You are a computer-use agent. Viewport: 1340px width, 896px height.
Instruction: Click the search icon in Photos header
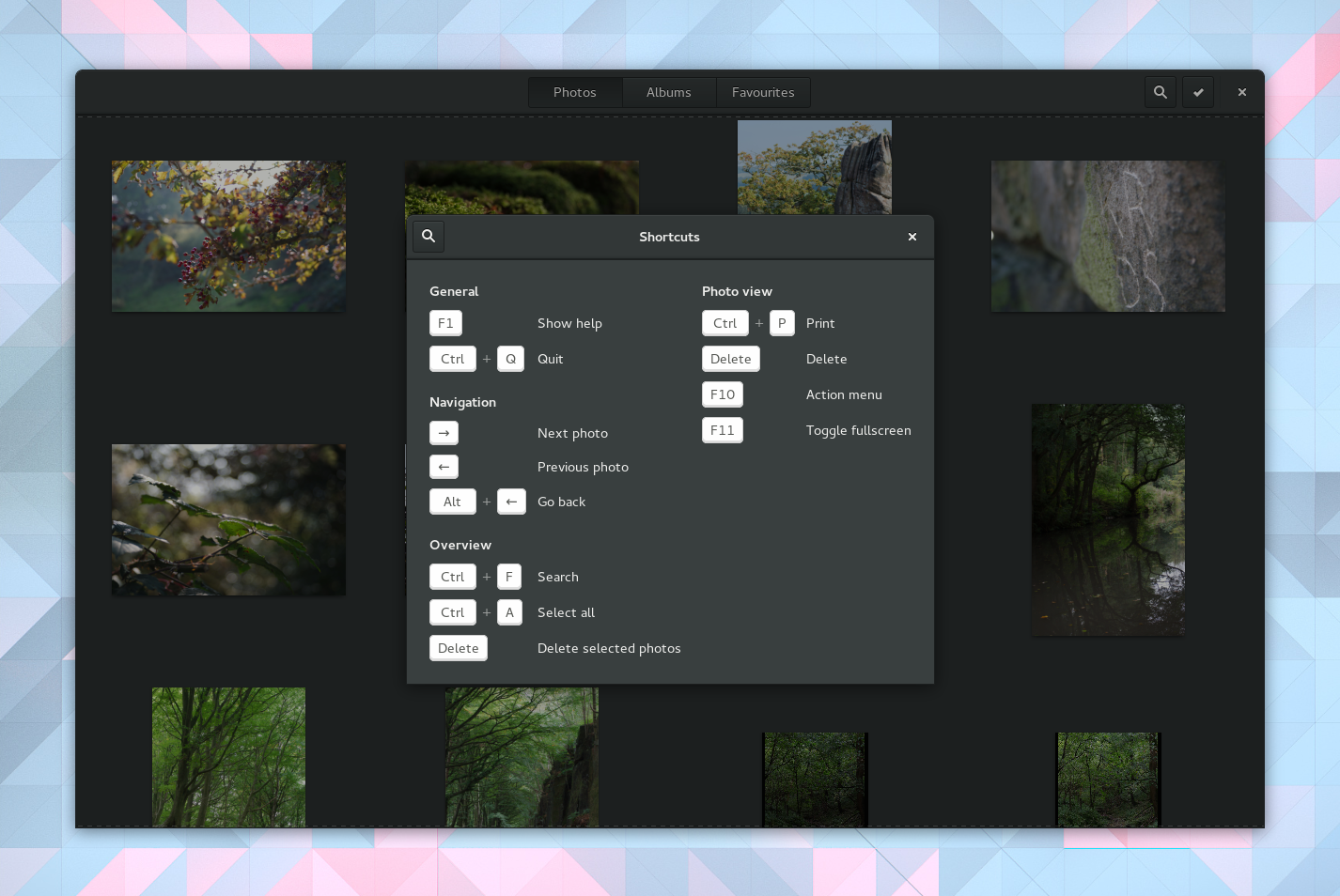[1161, 92]
